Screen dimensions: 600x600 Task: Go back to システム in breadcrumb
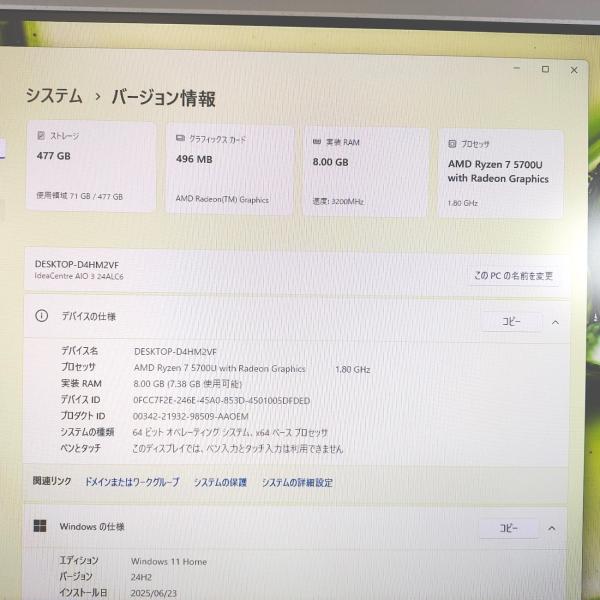54,95
